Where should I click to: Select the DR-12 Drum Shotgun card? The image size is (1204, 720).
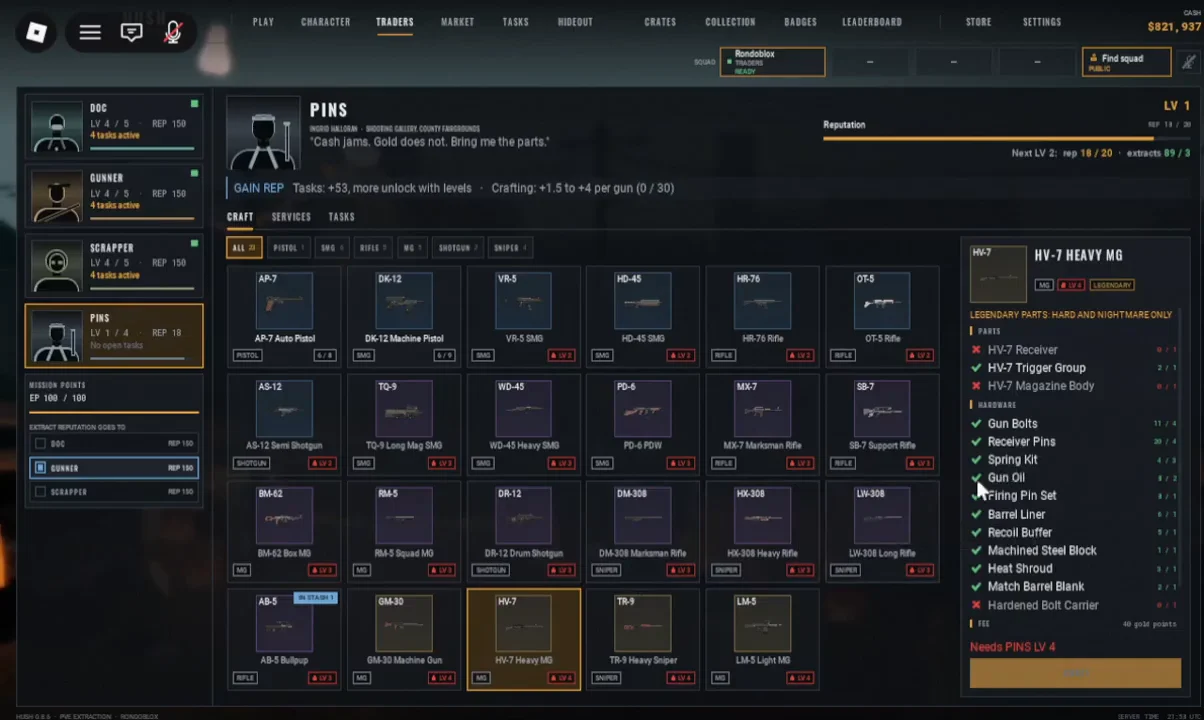(523, 531)
